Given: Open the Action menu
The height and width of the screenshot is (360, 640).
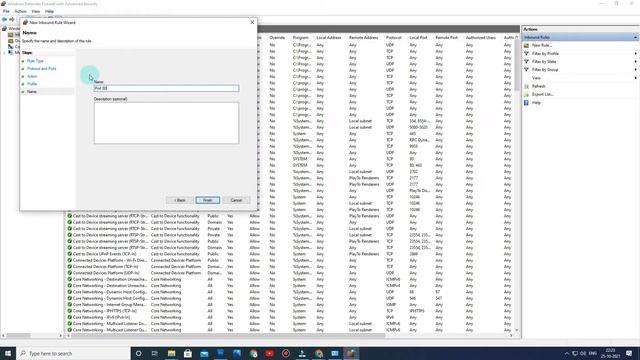Looking at the screenshot, I should tap(20, 11).
